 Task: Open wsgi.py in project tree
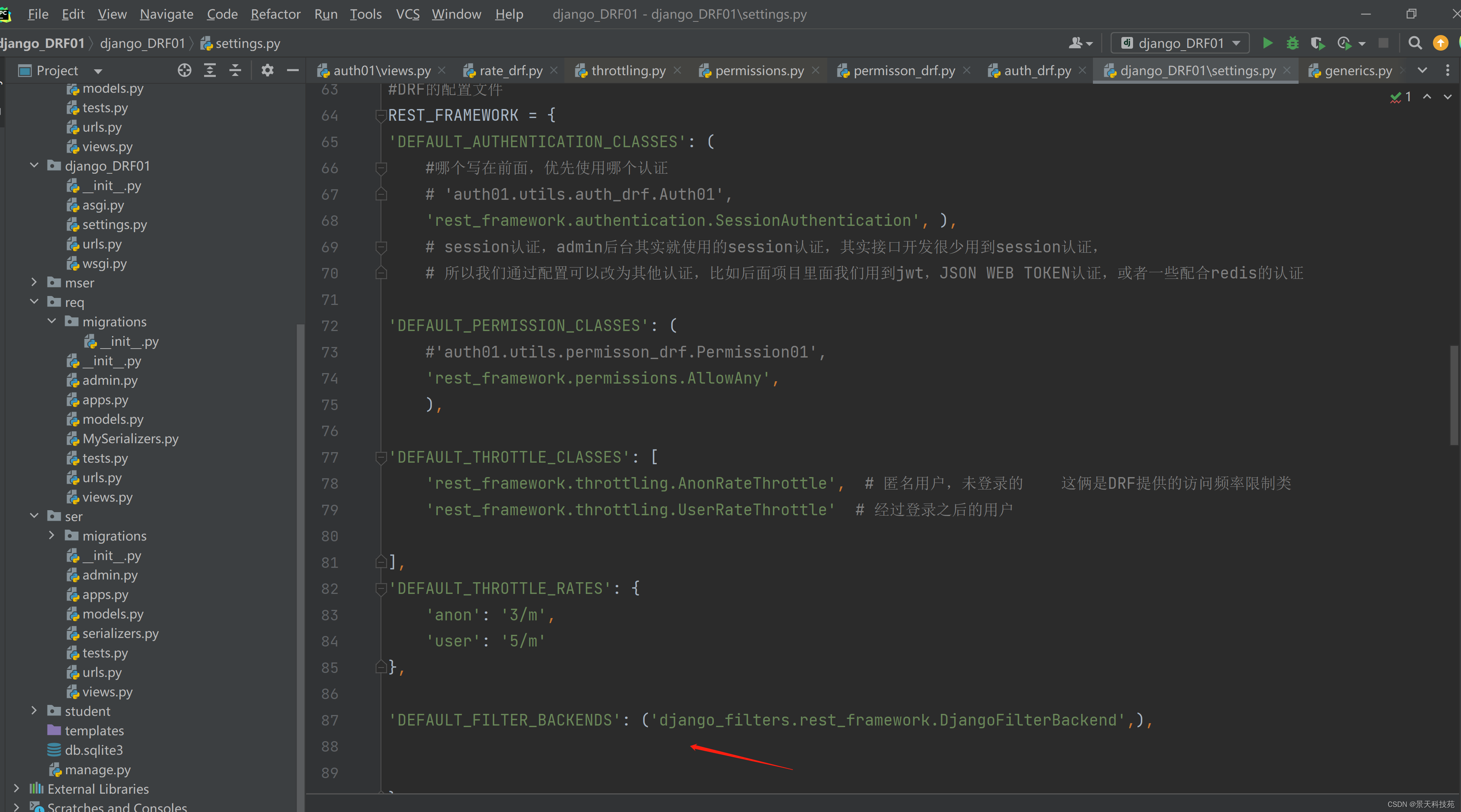coord(104,263)
